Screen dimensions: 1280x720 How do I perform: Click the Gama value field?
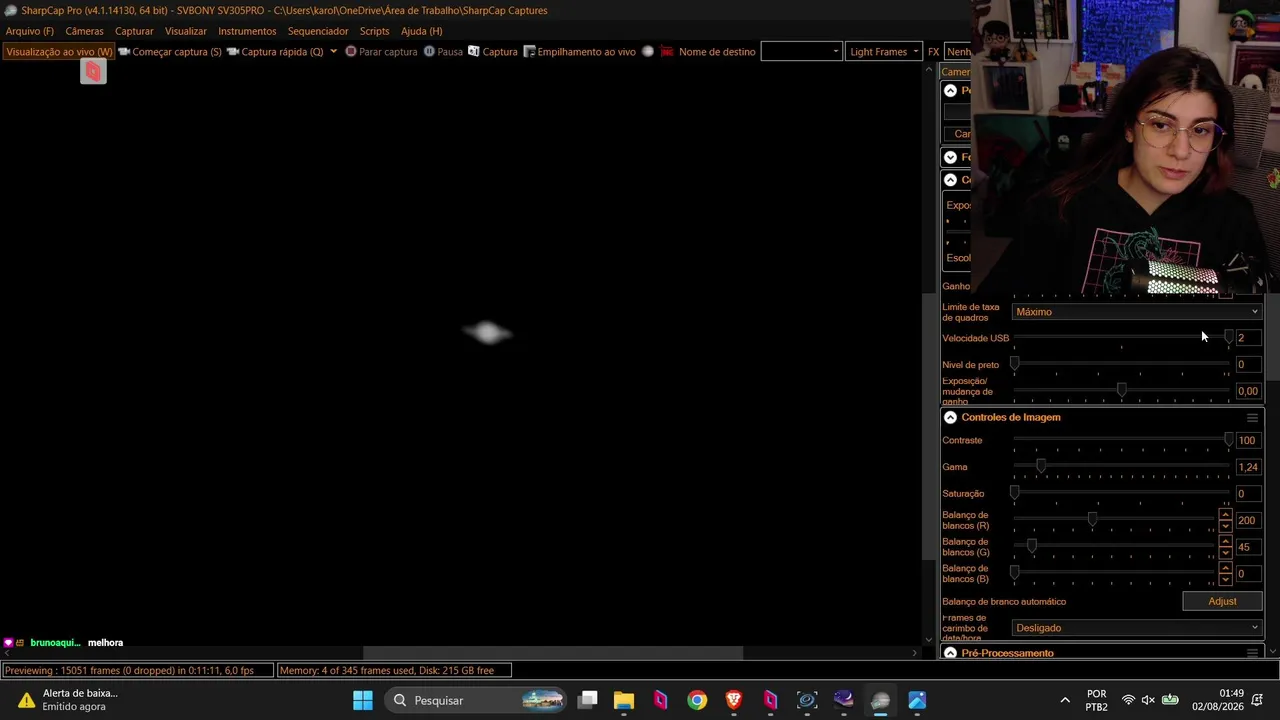click(1247, 467)
